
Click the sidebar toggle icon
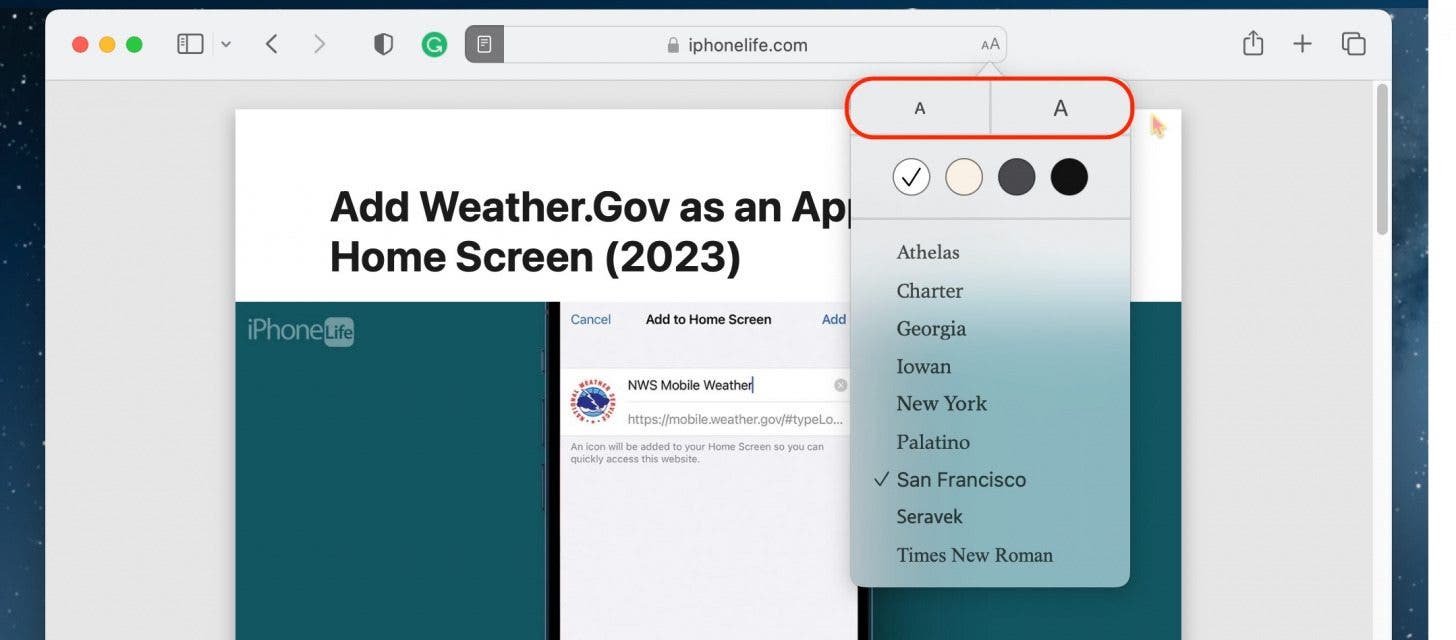tap(190, 44)
